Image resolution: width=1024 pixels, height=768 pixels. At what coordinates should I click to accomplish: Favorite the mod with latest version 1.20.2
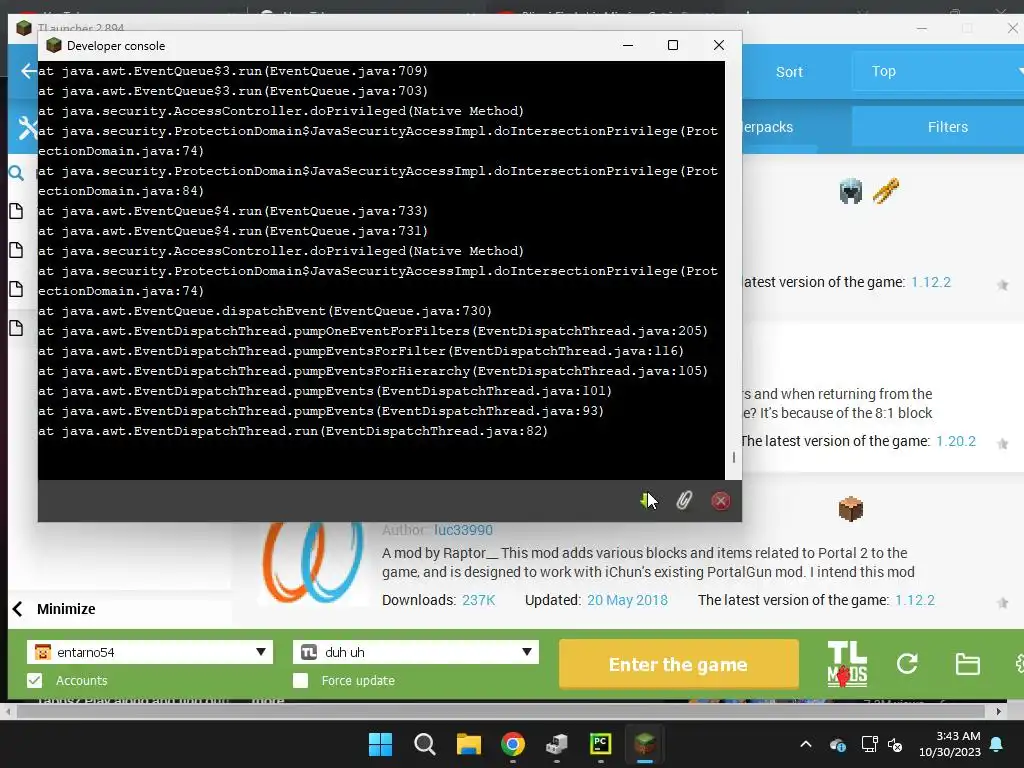point(1002,444)
